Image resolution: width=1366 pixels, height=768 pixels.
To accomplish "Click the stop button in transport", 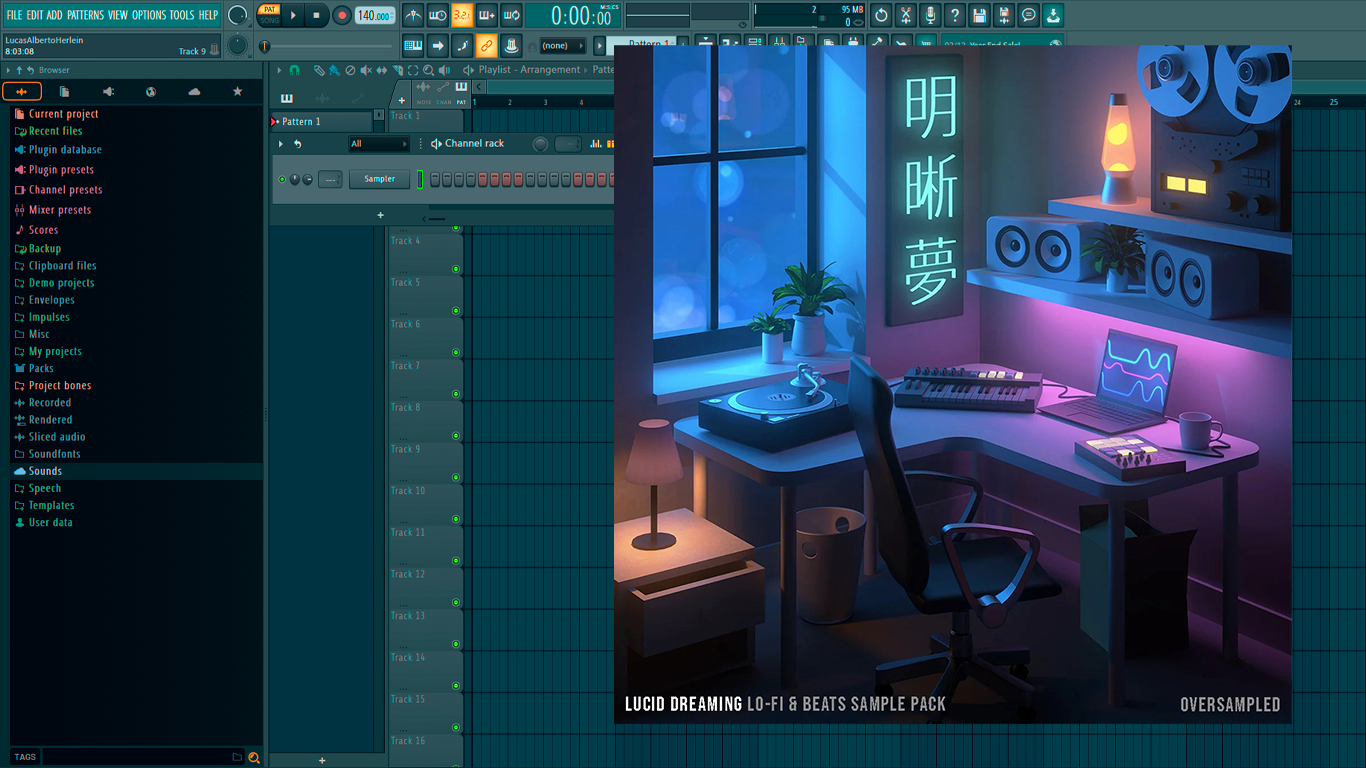I will pyautogui.click(x=316, y=15).
